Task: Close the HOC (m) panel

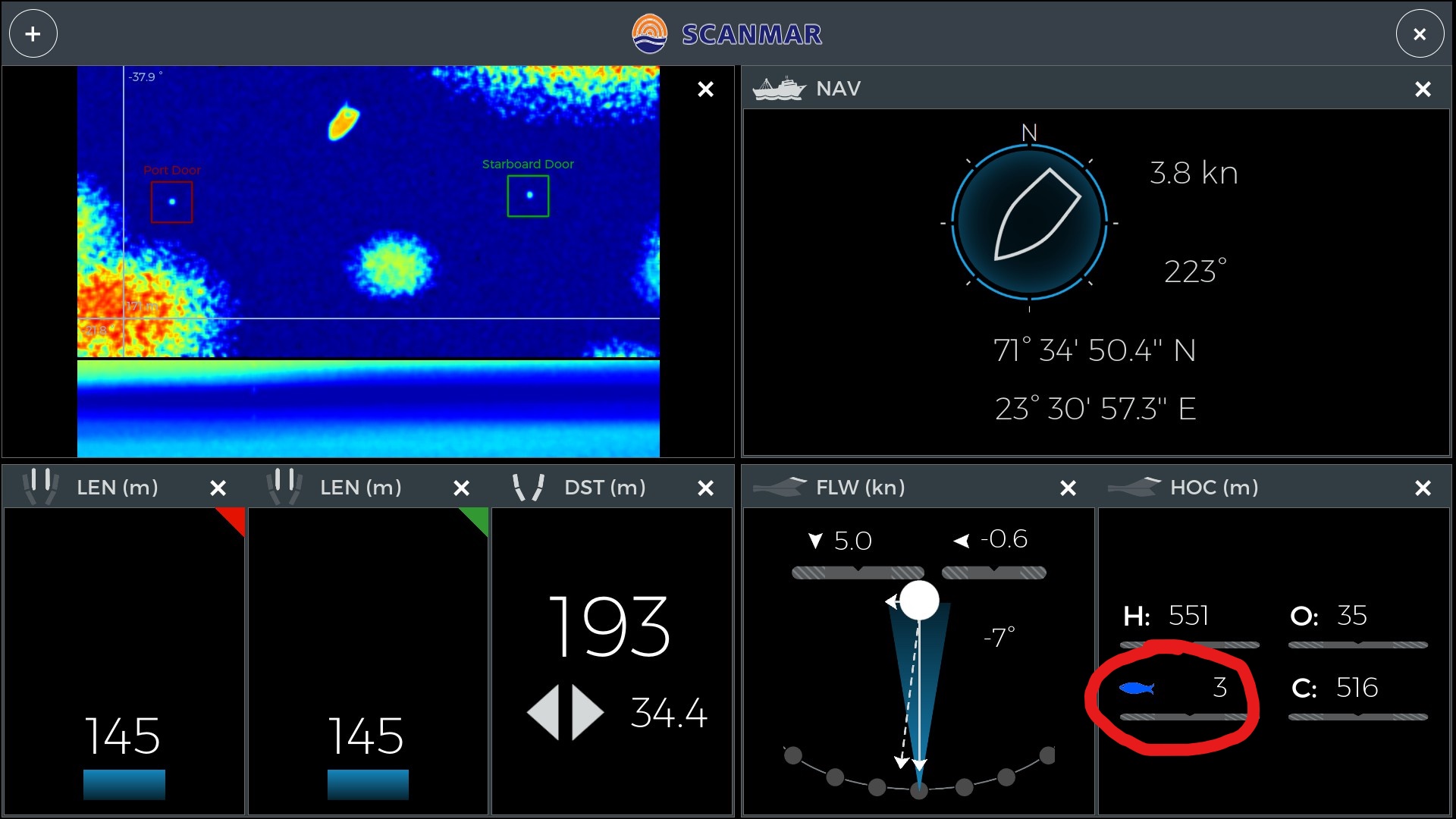Action: tap(1423, 488)
